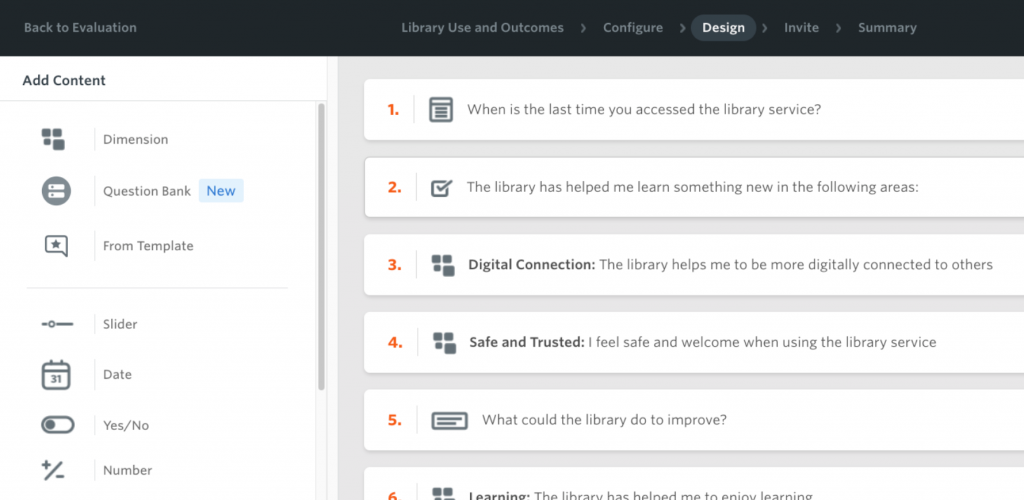The width and height of the screenshot is (1024, 500).
Task: Add a Slider question type
Action: 120,324
